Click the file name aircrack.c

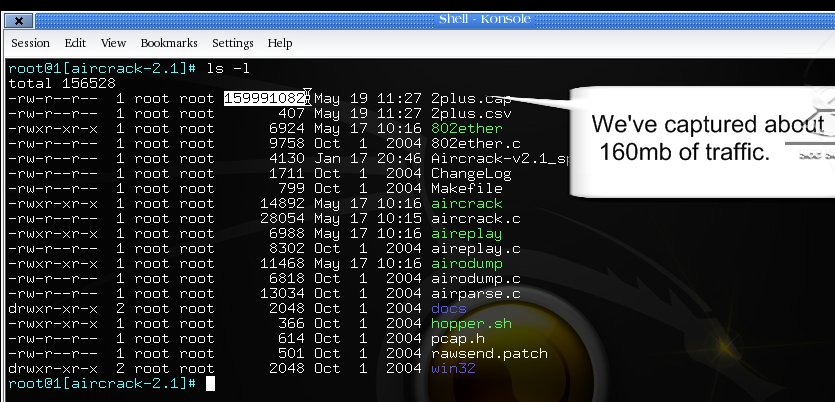(x=476, y=218)
